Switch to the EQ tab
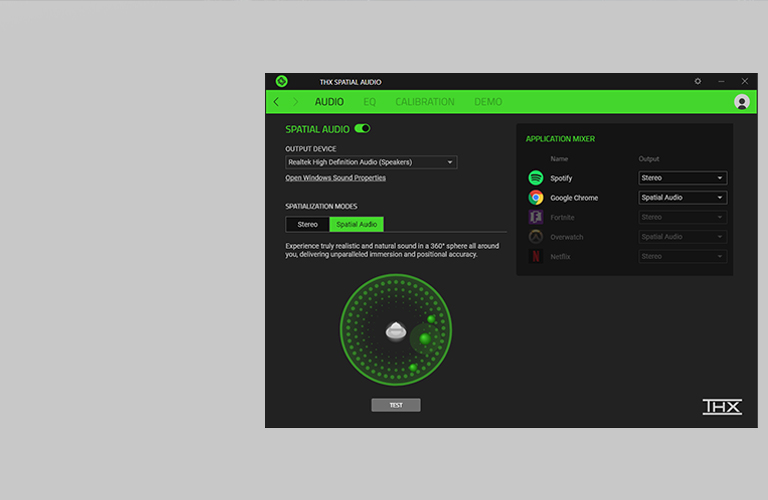This screenshot has height=500, width=768. click(369, 102)
